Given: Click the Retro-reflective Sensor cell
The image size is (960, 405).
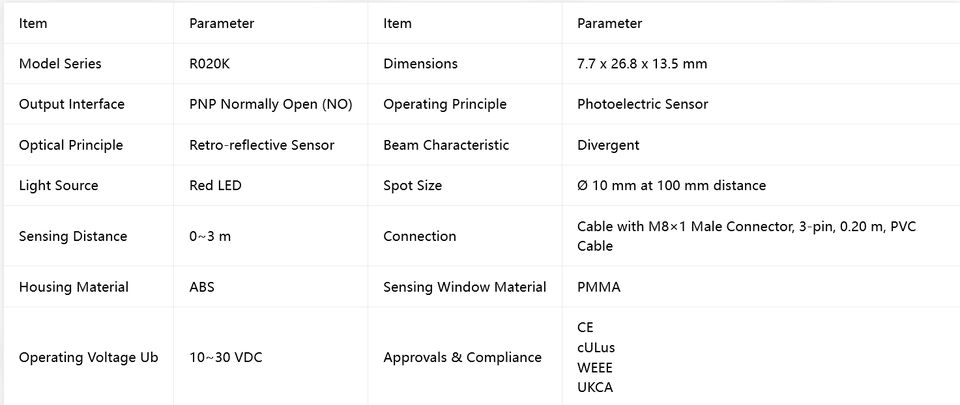Looking at the screenshot, I should point(261,145).
